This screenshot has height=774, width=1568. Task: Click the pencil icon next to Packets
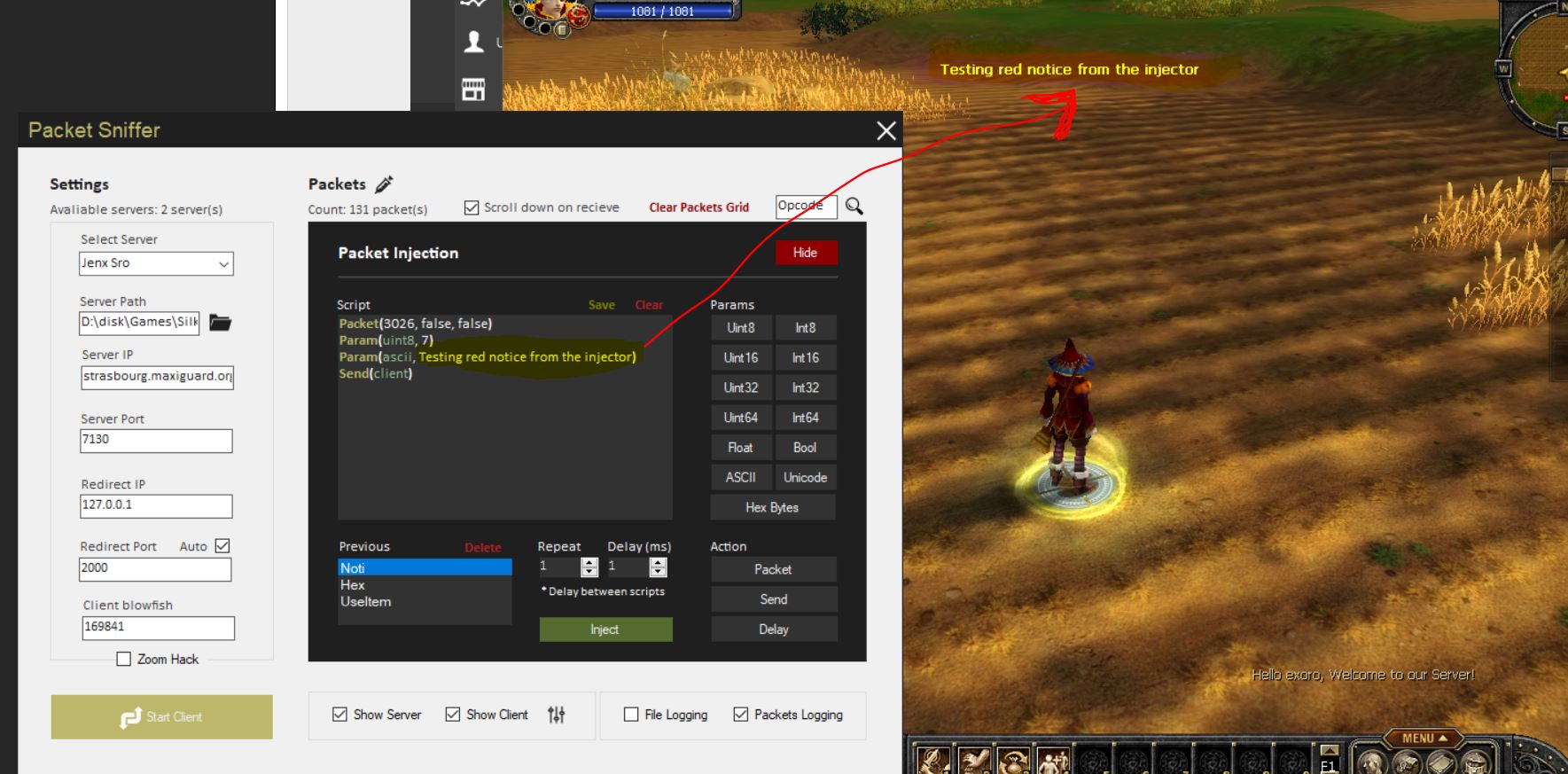384,184
